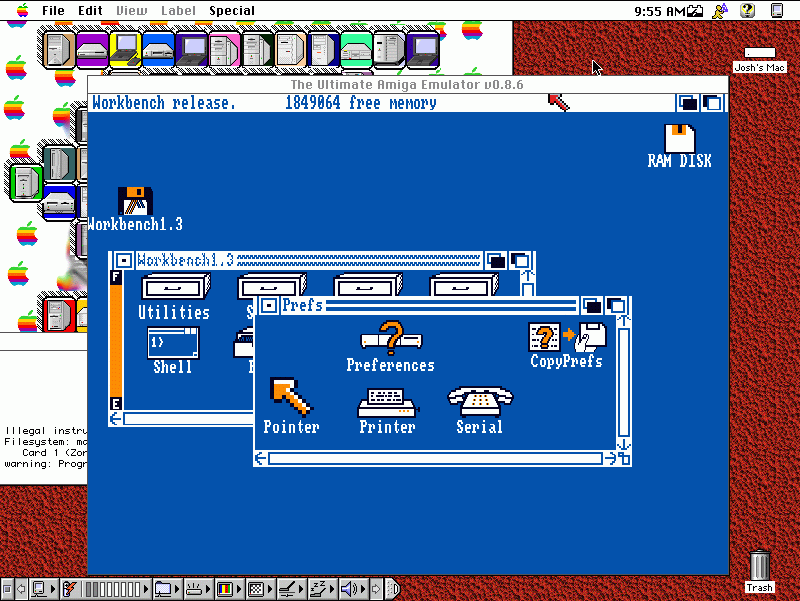The image size is (800, 601).
Task: Open the AppleTalk switch control strip module
Action: [43, 589]
